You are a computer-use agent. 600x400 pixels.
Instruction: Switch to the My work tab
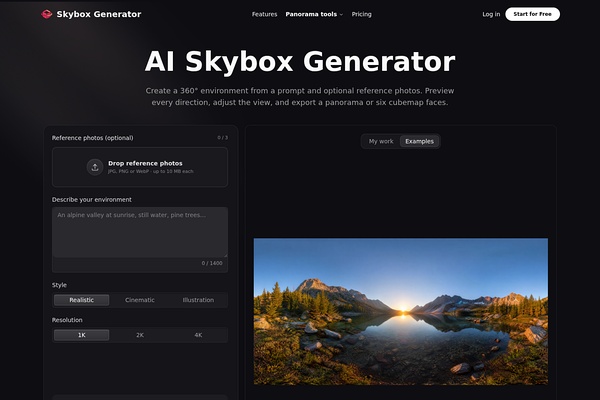coord(381,141)
